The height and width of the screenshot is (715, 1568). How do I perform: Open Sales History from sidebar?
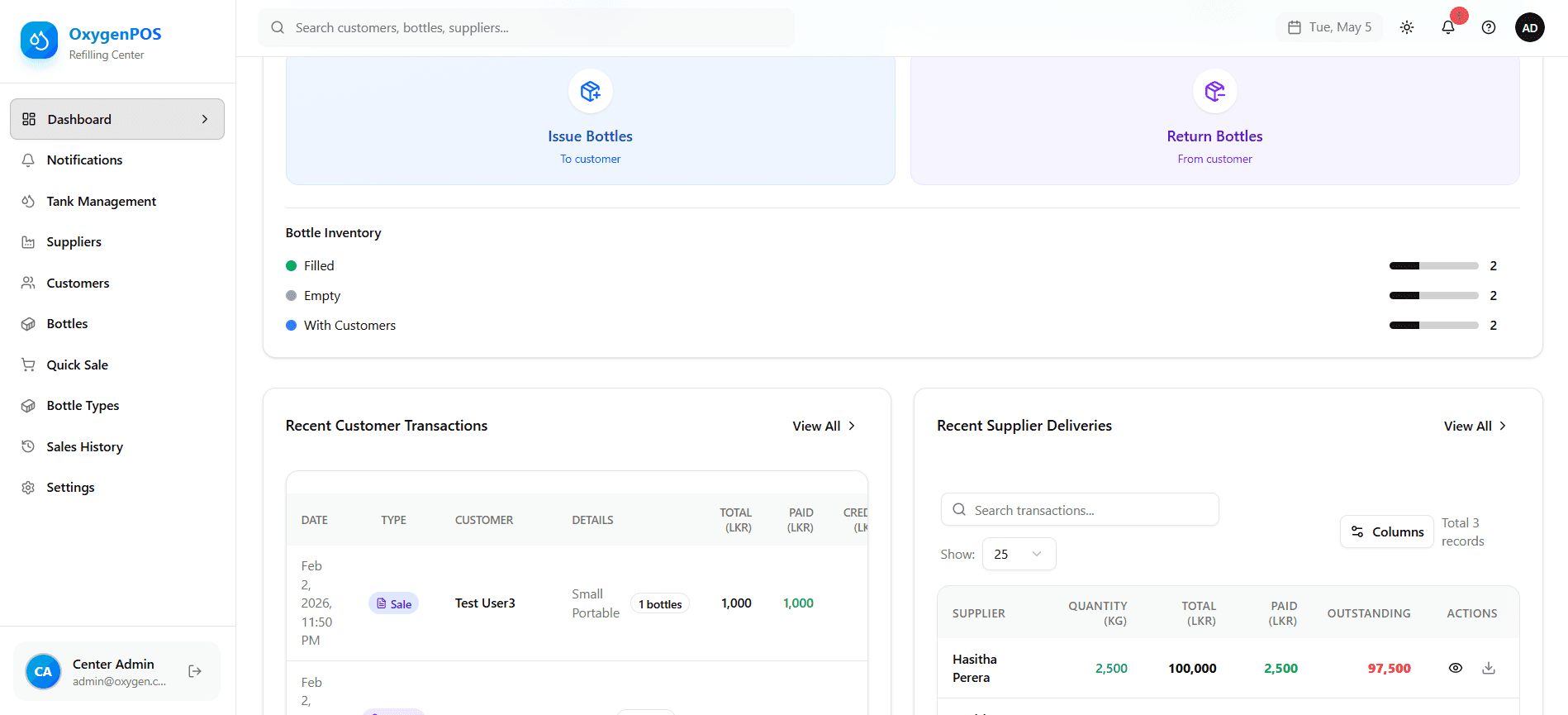[x=117, y=447]
